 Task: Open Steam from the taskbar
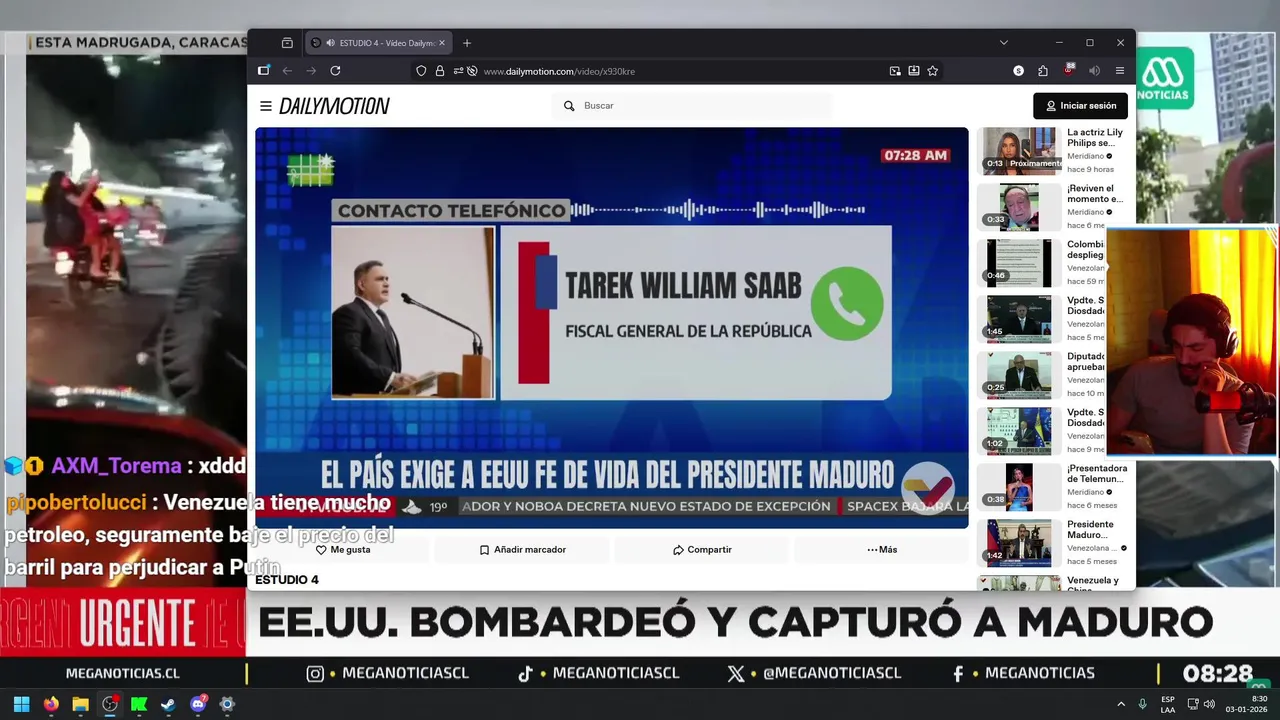coord(168,704)
